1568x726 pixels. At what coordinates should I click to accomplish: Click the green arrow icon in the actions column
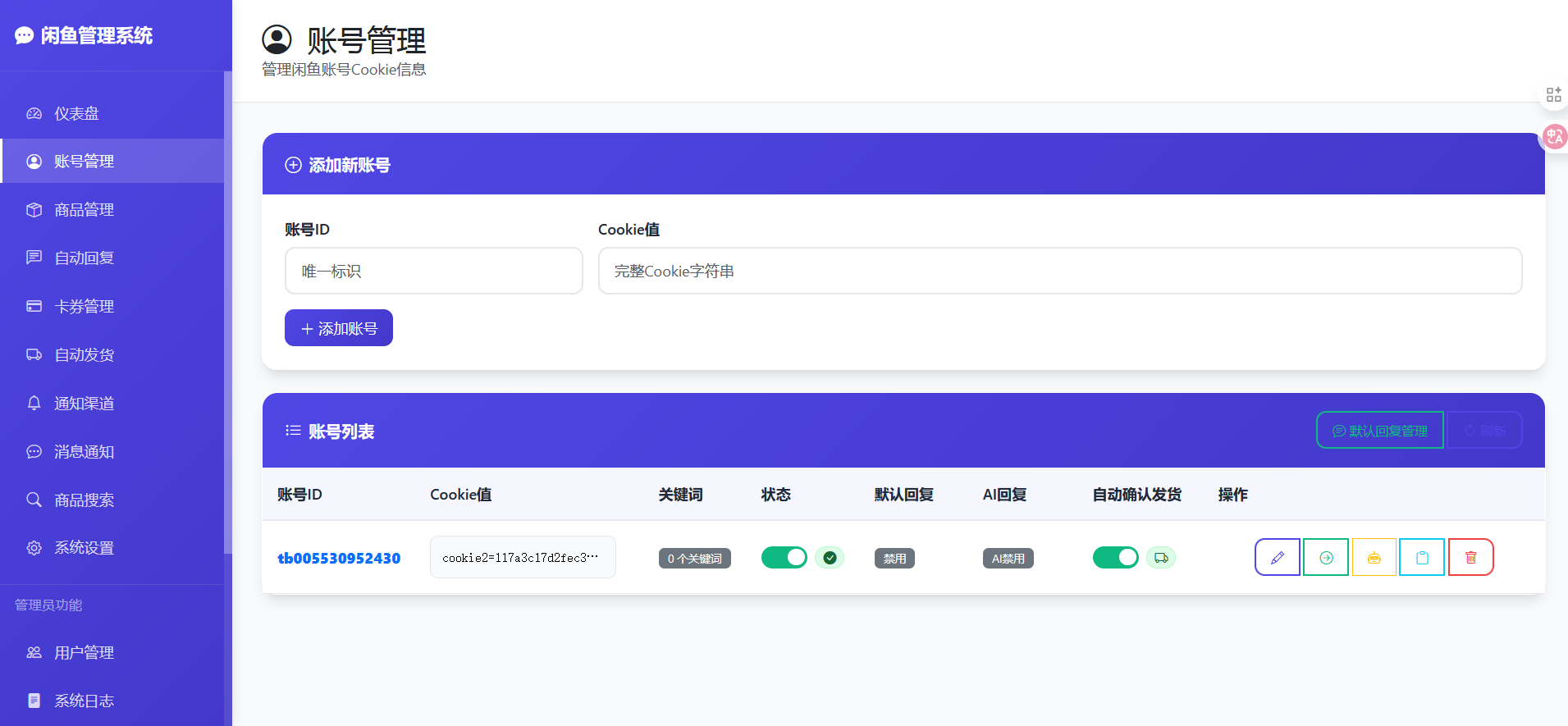pyautogui.click(x=1325, y=558)
